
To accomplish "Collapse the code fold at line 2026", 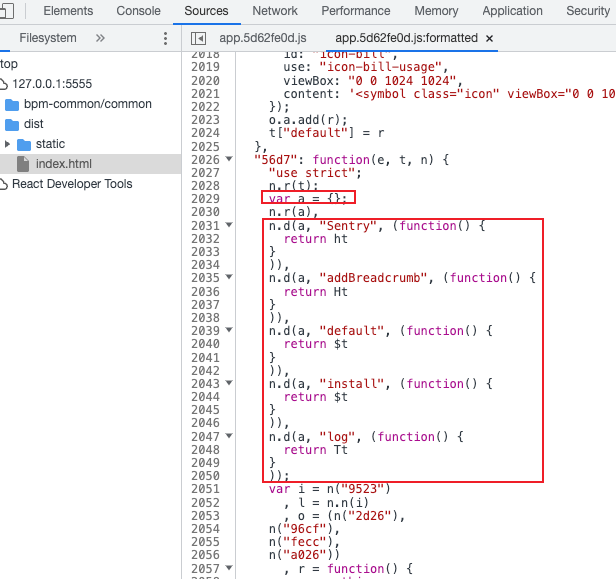I will pyautogui.click(x=228, y=160).
